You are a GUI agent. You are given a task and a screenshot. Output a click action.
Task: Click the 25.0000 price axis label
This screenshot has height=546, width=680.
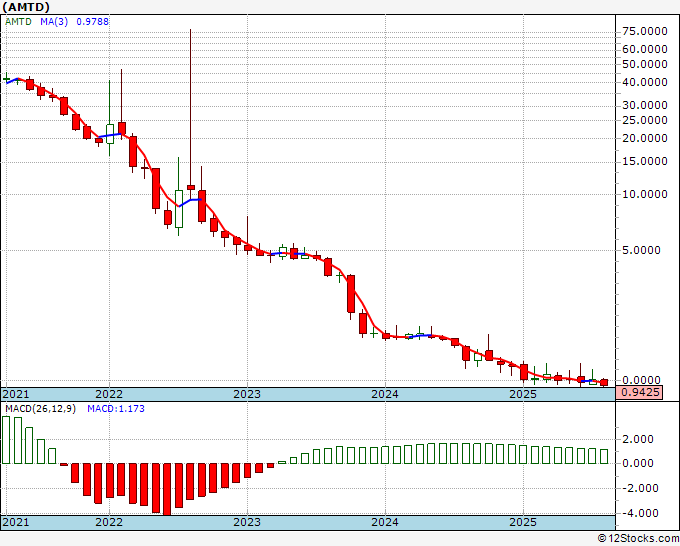[644, 120]
